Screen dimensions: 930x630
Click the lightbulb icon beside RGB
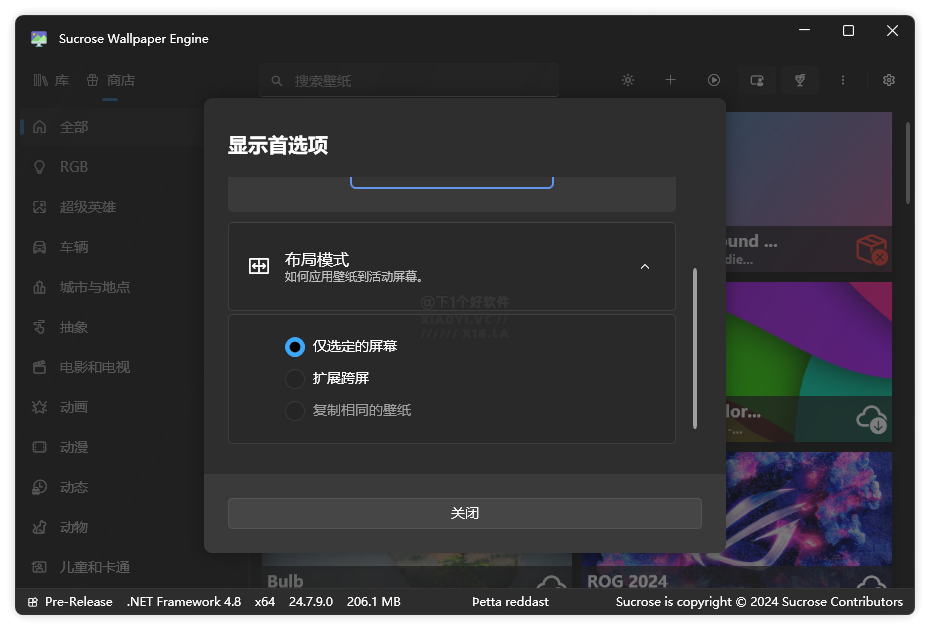click(x=39, y=167)
